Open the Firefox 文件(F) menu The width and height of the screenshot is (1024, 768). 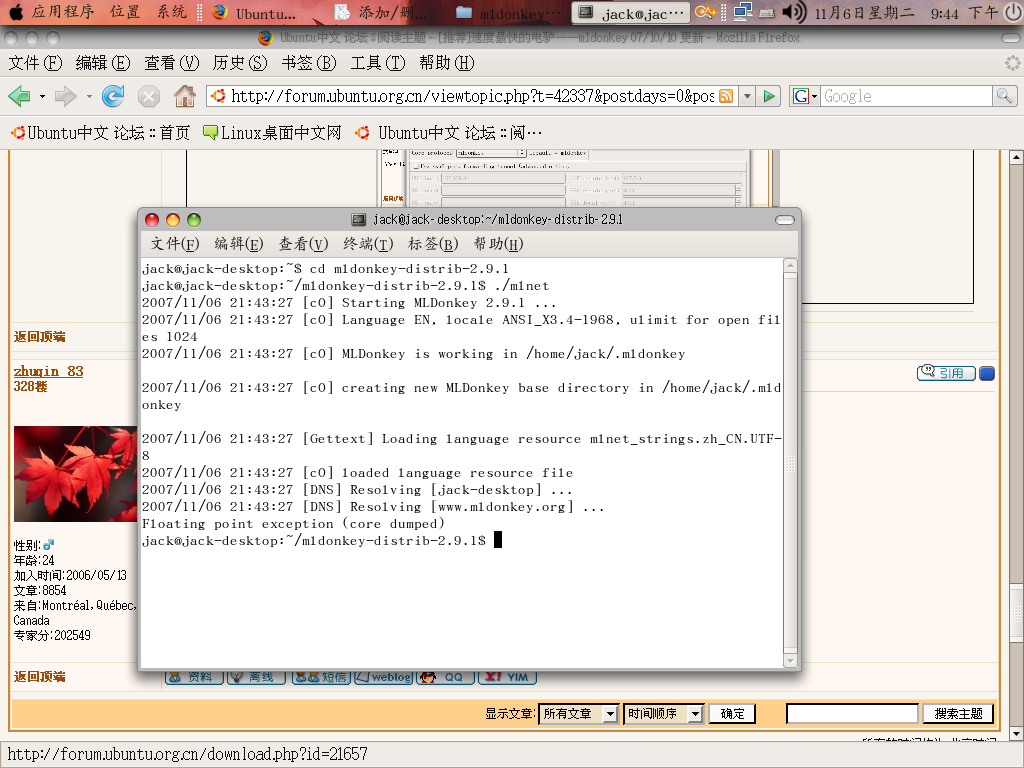pyautogui.click(x=35, y=63)
